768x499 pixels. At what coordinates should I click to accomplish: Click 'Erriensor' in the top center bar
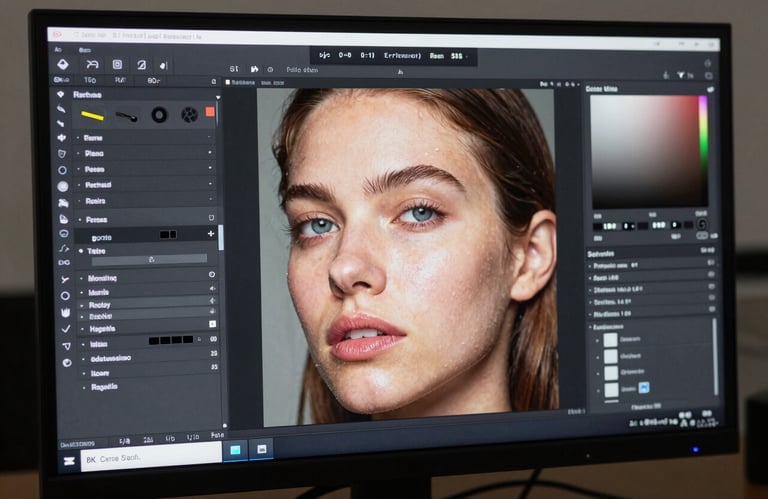click(x=402, y=56)
